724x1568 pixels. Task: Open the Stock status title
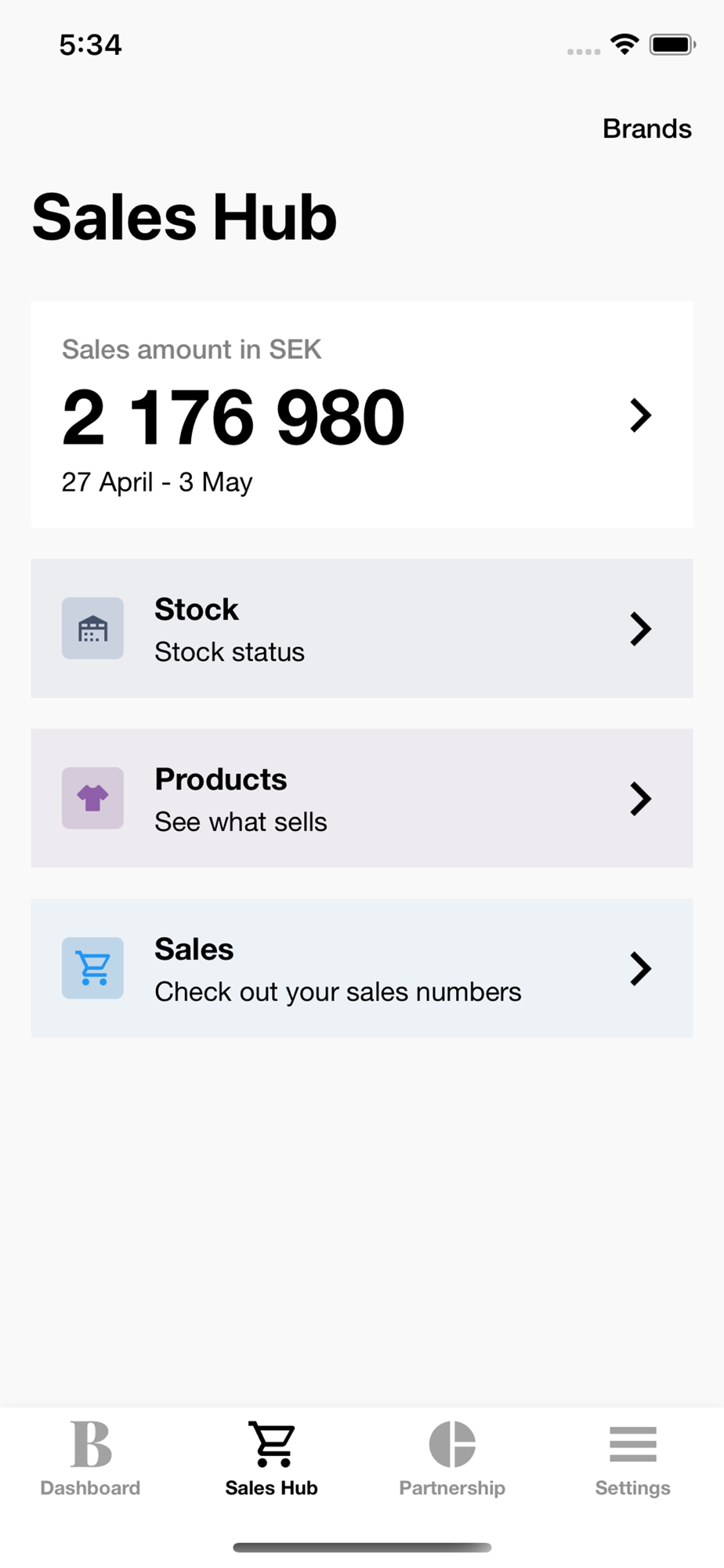click(197, 609)
